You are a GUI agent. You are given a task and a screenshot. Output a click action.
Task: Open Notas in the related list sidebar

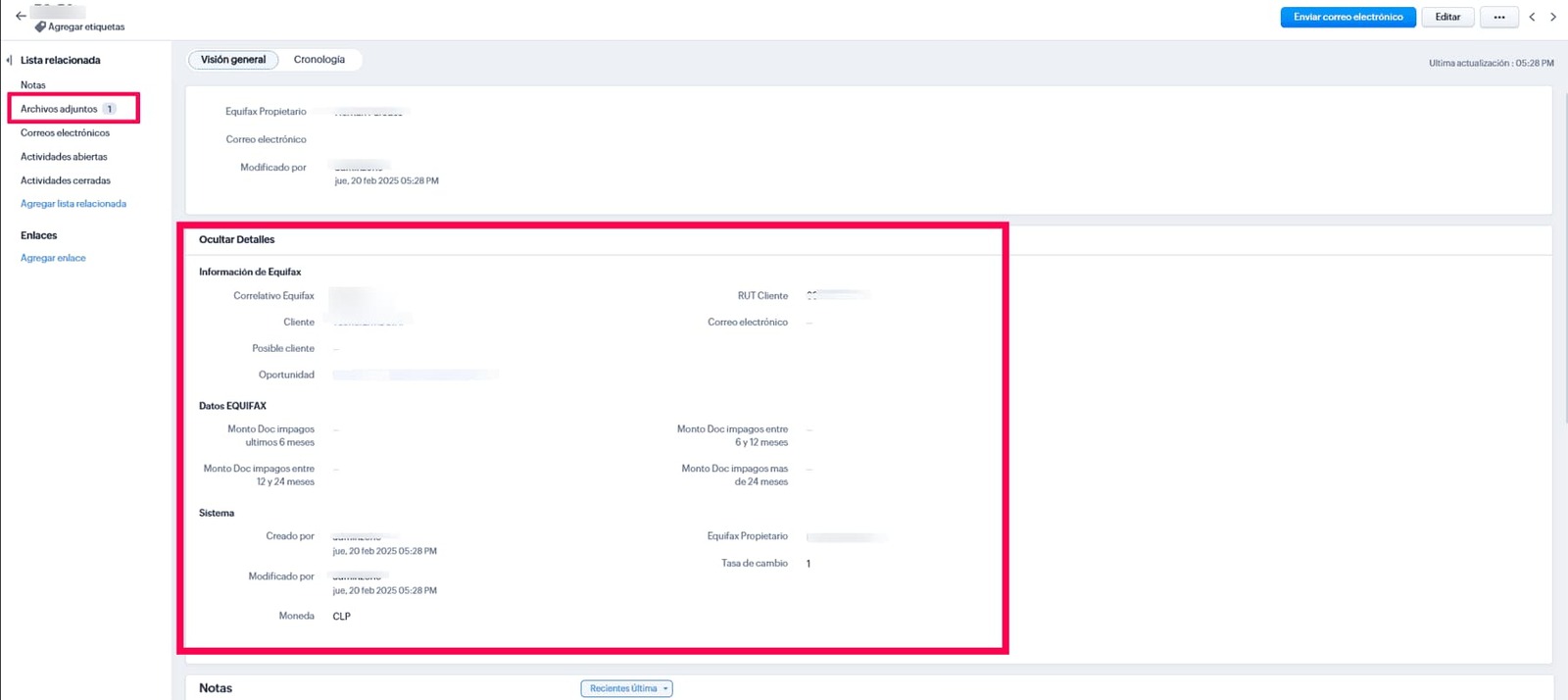pyautogui.click(x=33, y=85)
